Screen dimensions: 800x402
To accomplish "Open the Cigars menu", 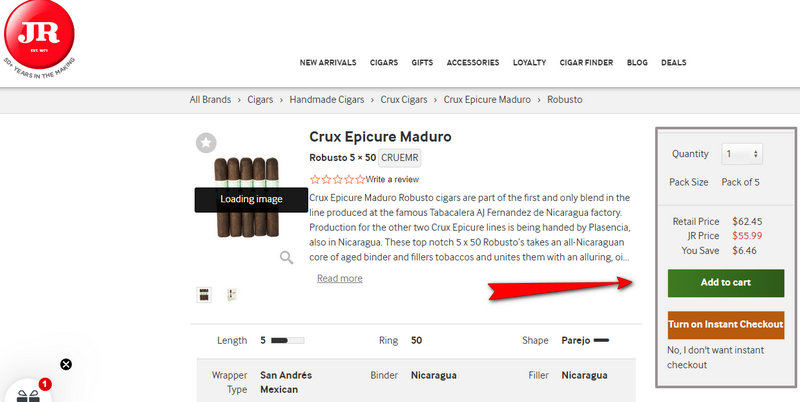I will coord(384,63).
